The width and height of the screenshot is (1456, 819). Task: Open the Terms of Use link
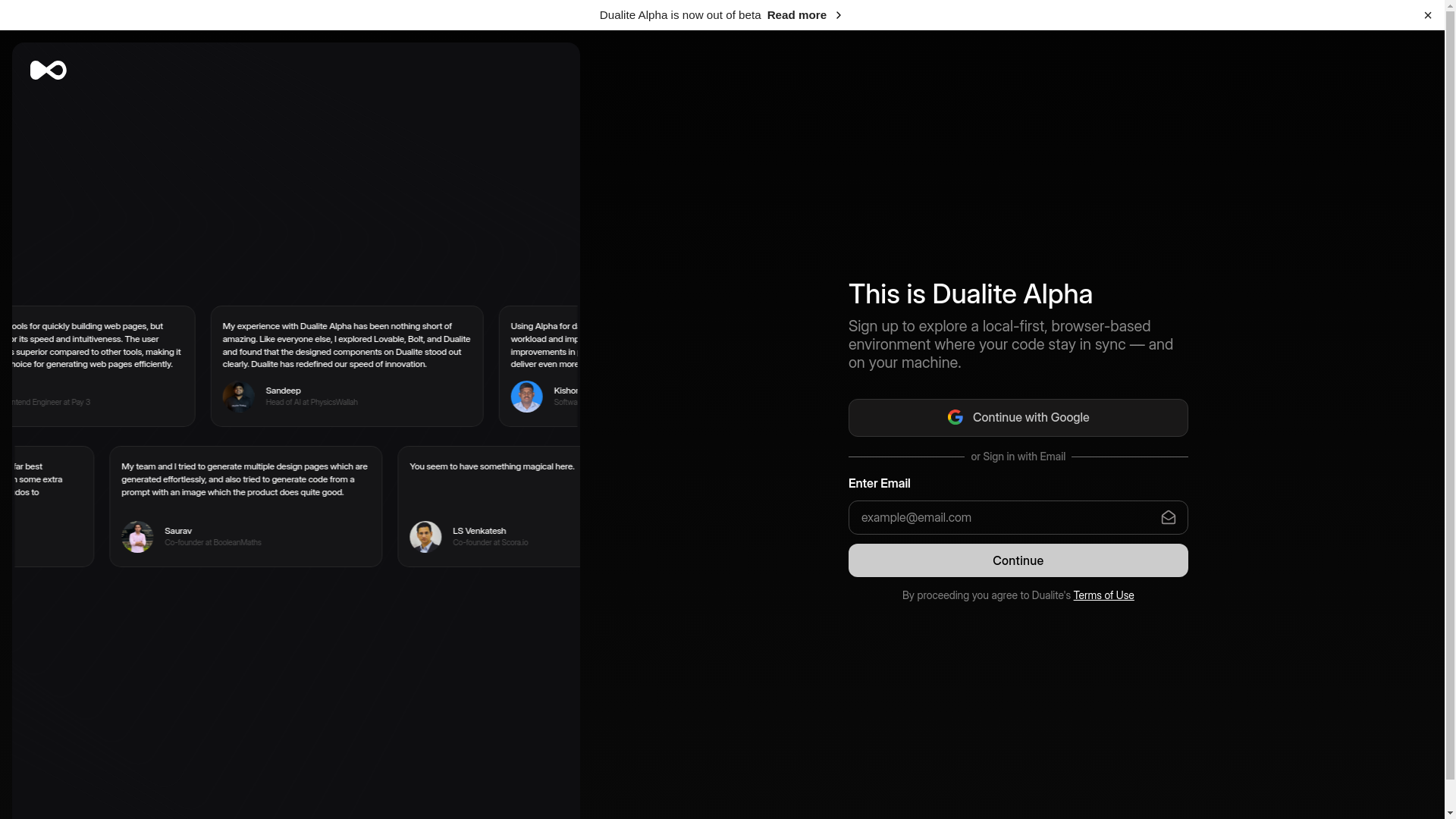pyautogui.click(x=1103, y=595)
